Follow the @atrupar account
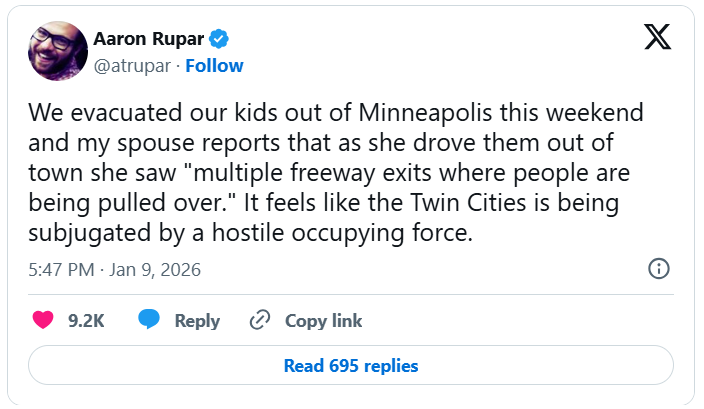 (214, 66)
